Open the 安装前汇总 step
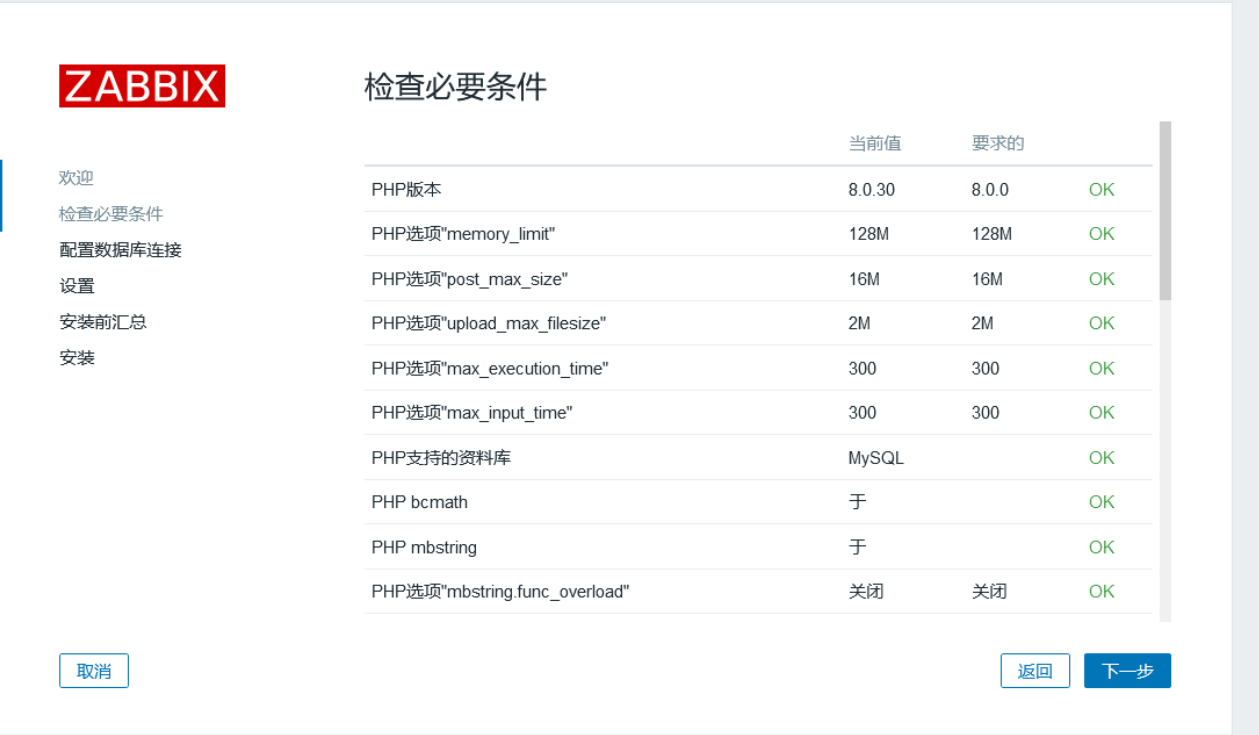 click(103, 322)
